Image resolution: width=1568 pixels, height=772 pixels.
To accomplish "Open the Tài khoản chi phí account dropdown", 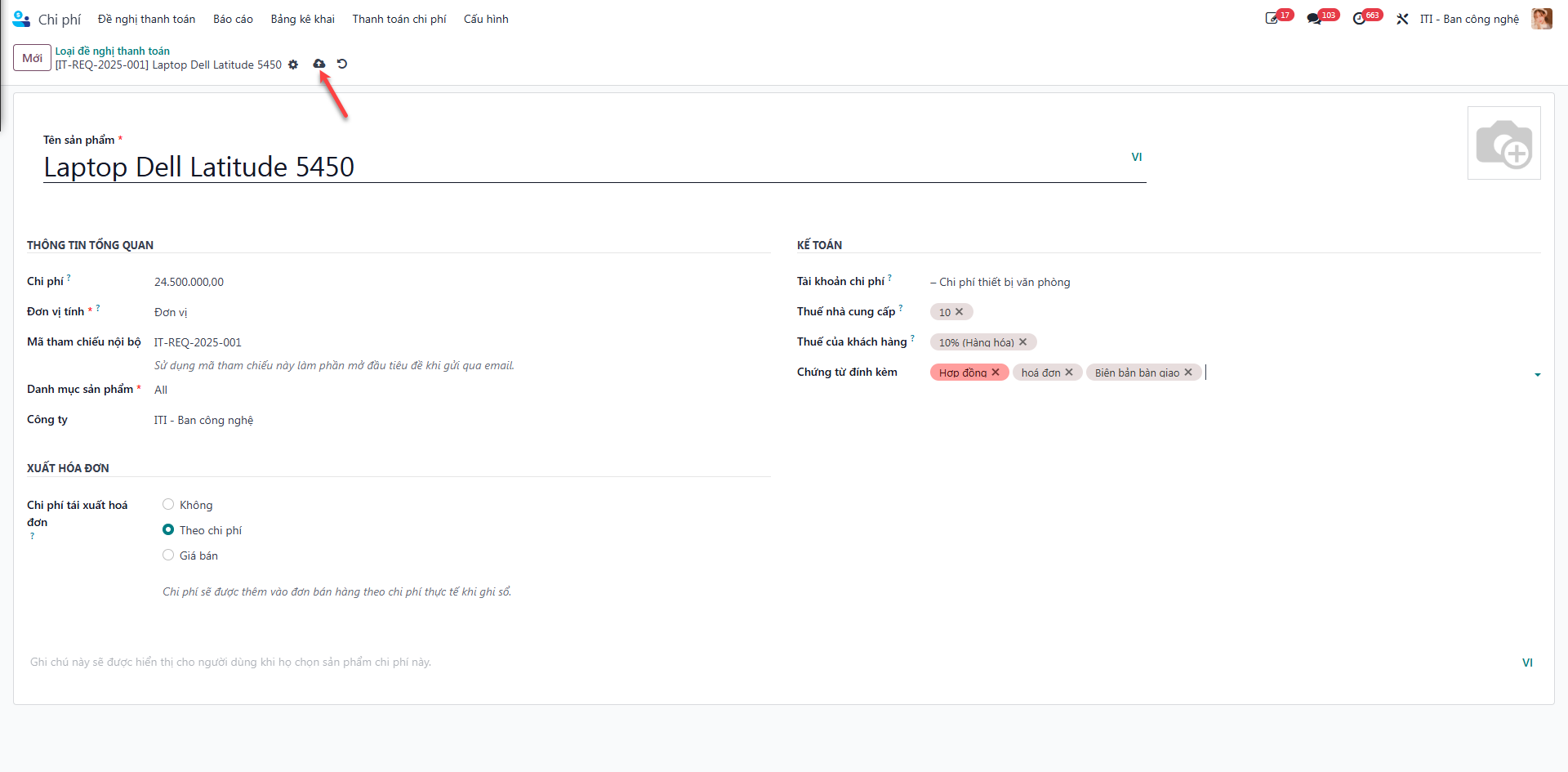I will [x=1235, y=282].
